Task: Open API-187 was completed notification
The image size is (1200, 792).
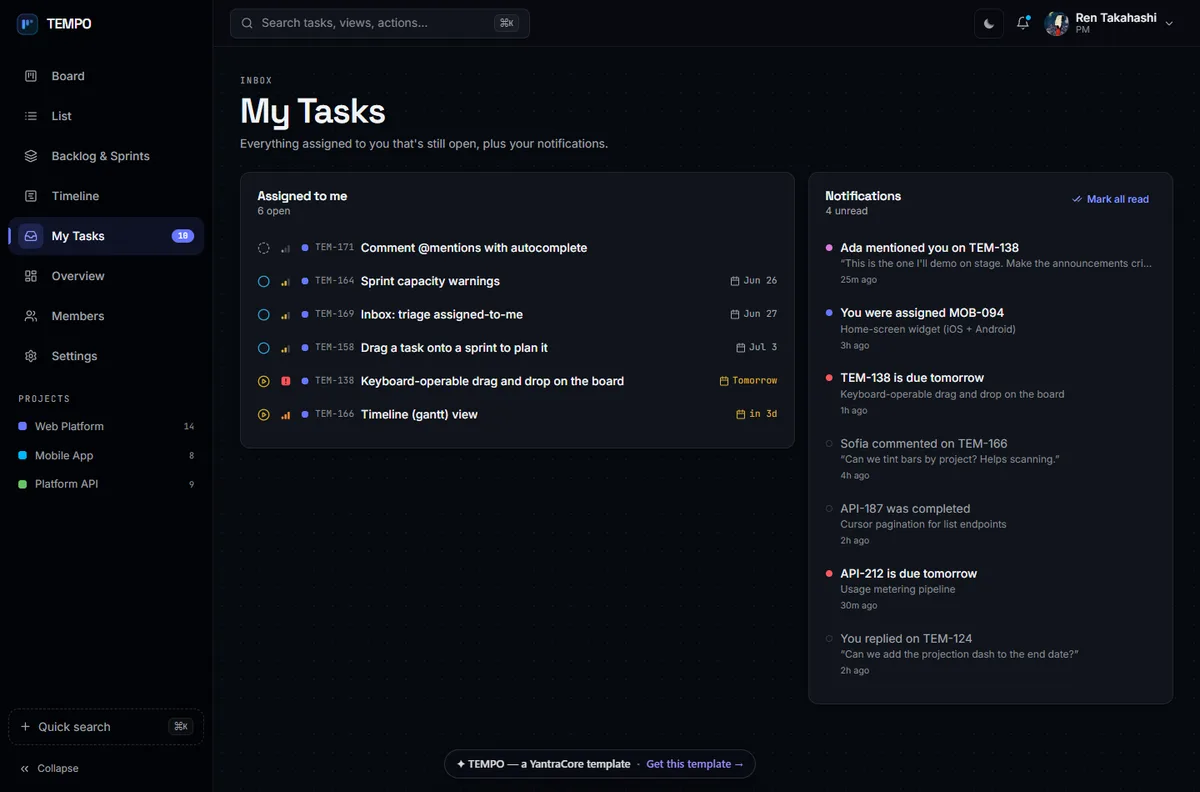Action: click(990, 524)
